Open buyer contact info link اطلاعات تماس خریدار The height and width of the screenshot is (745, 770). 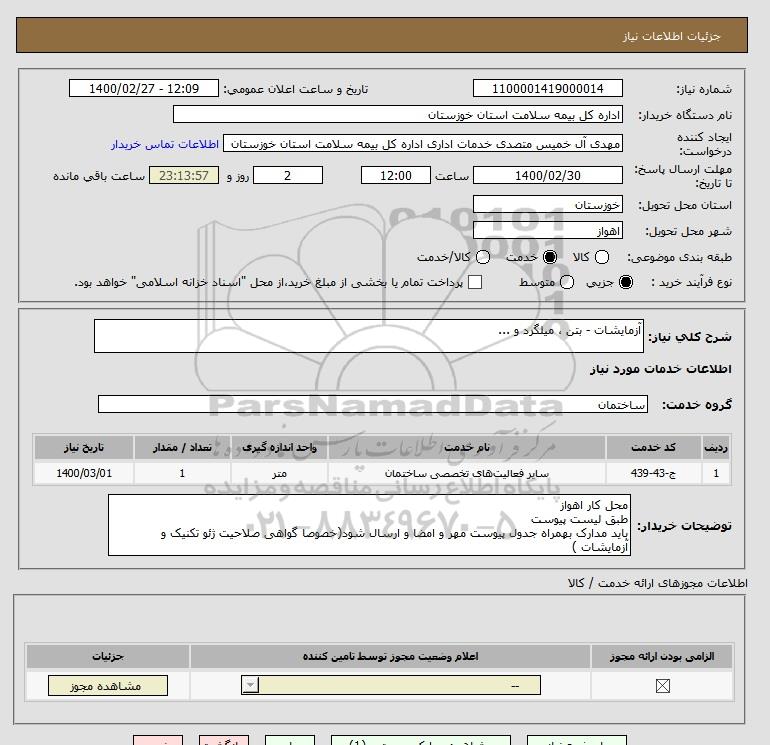(165, 144)
